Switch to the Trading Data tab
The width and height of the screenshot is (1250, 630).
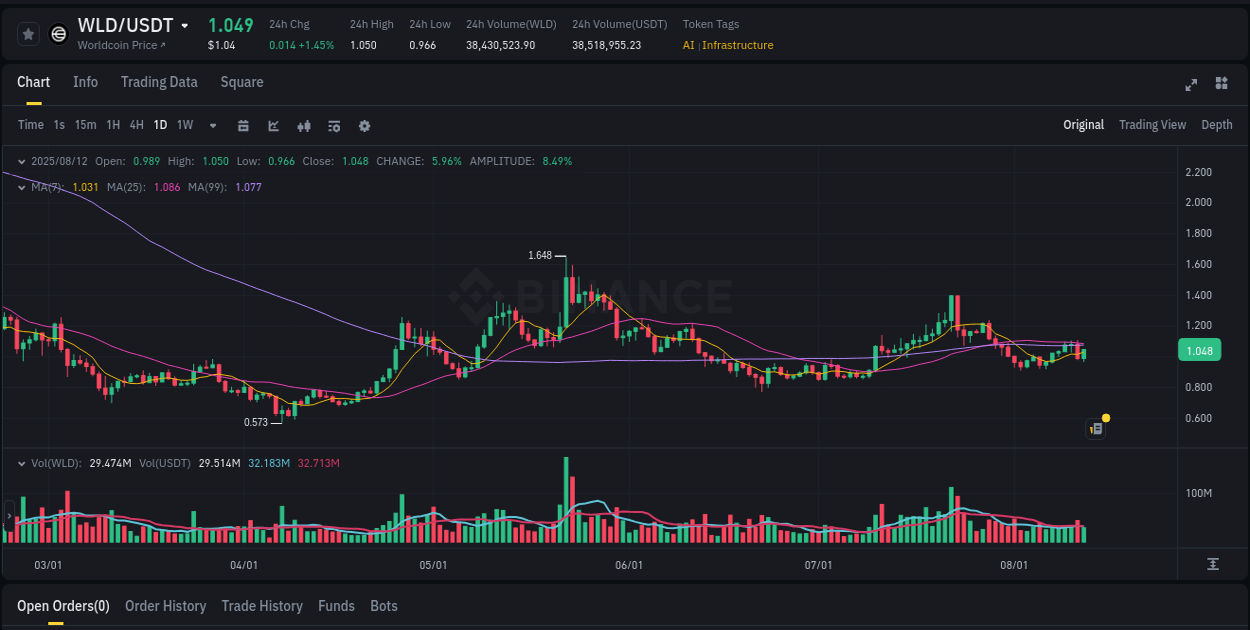[159, 82]
